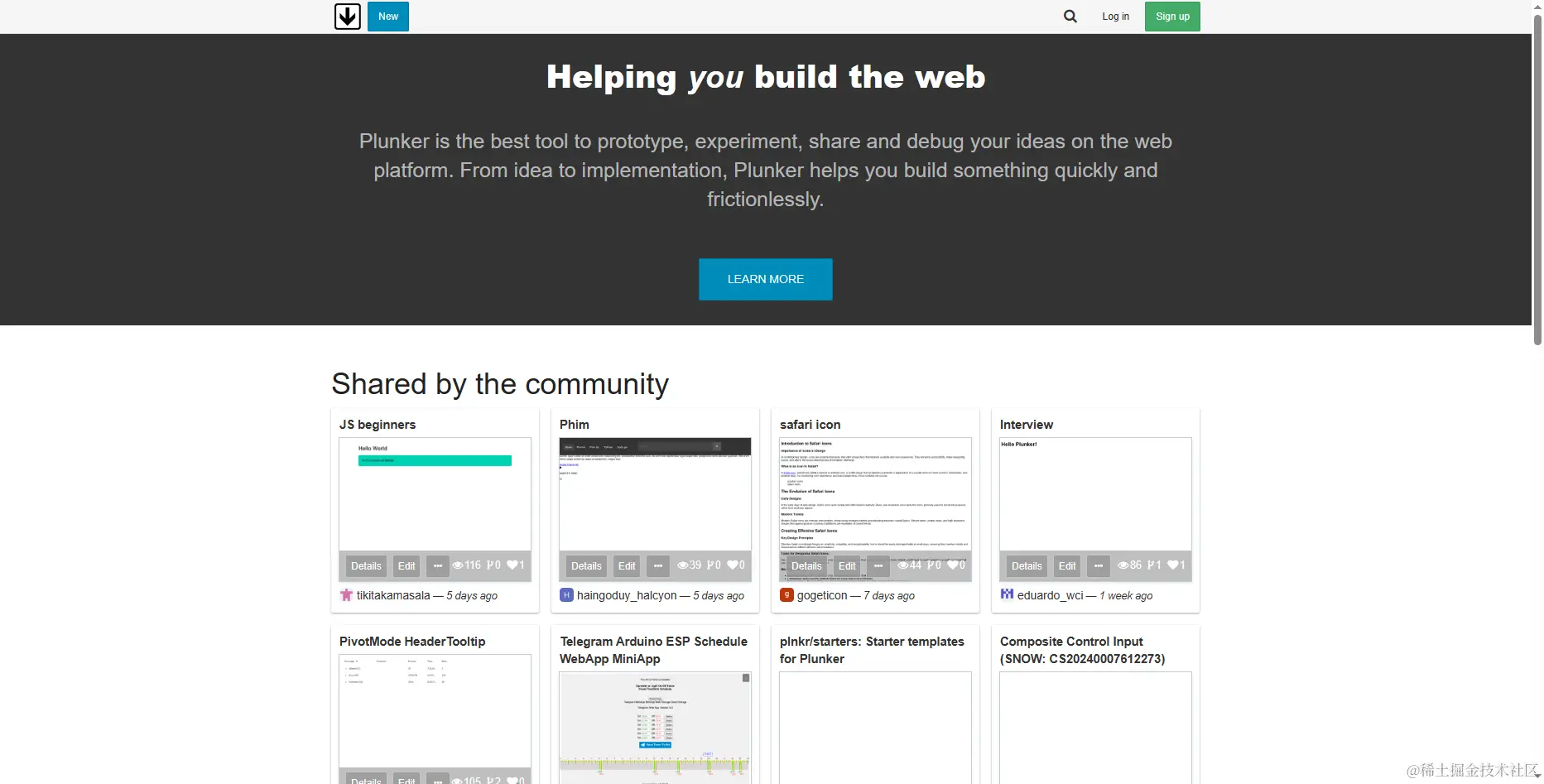
Task: Expand more options on Interview card
Action: pos(1099,566)
